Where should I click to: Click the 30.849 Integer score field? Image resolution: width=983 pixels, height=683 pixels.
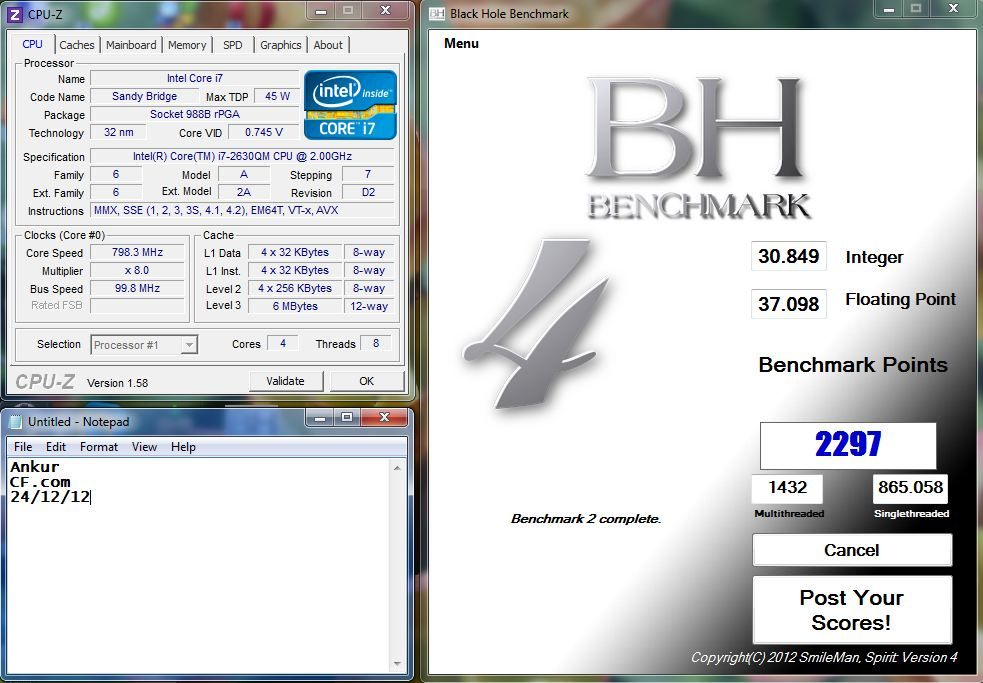pos(789,256)
